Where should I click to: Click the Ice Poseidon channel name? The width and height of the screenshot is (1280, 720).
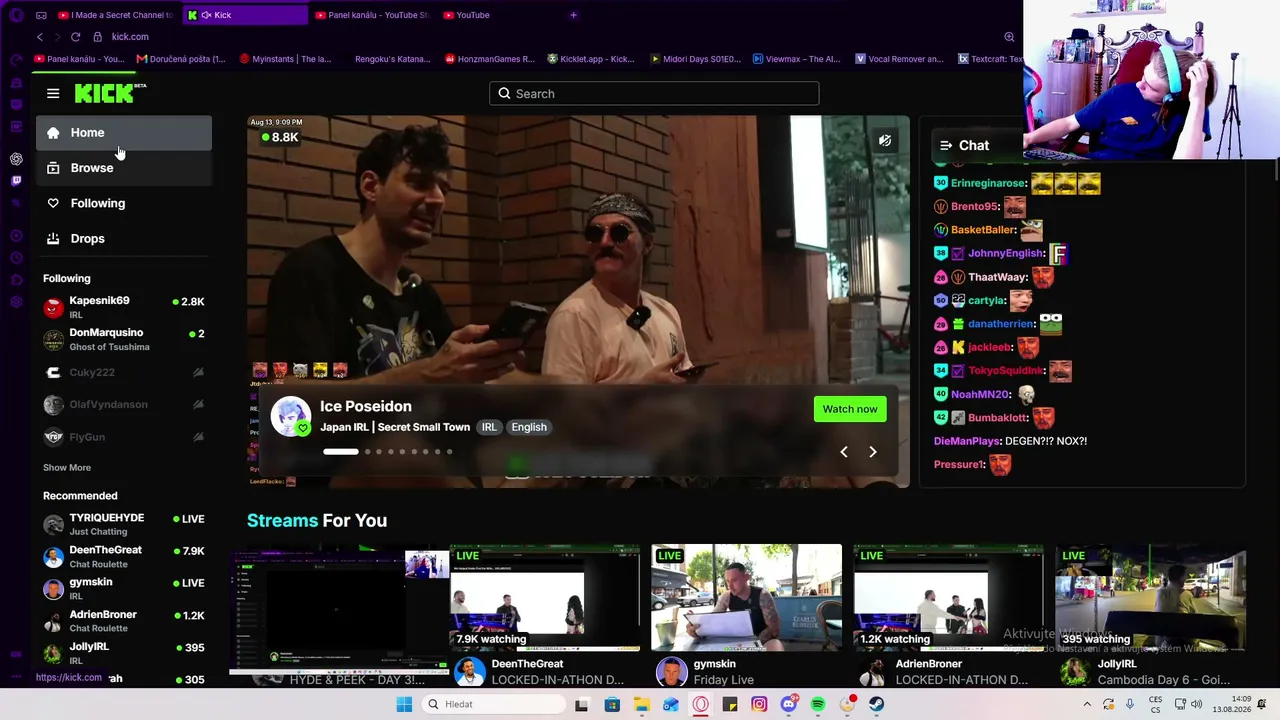pos(366,406)
